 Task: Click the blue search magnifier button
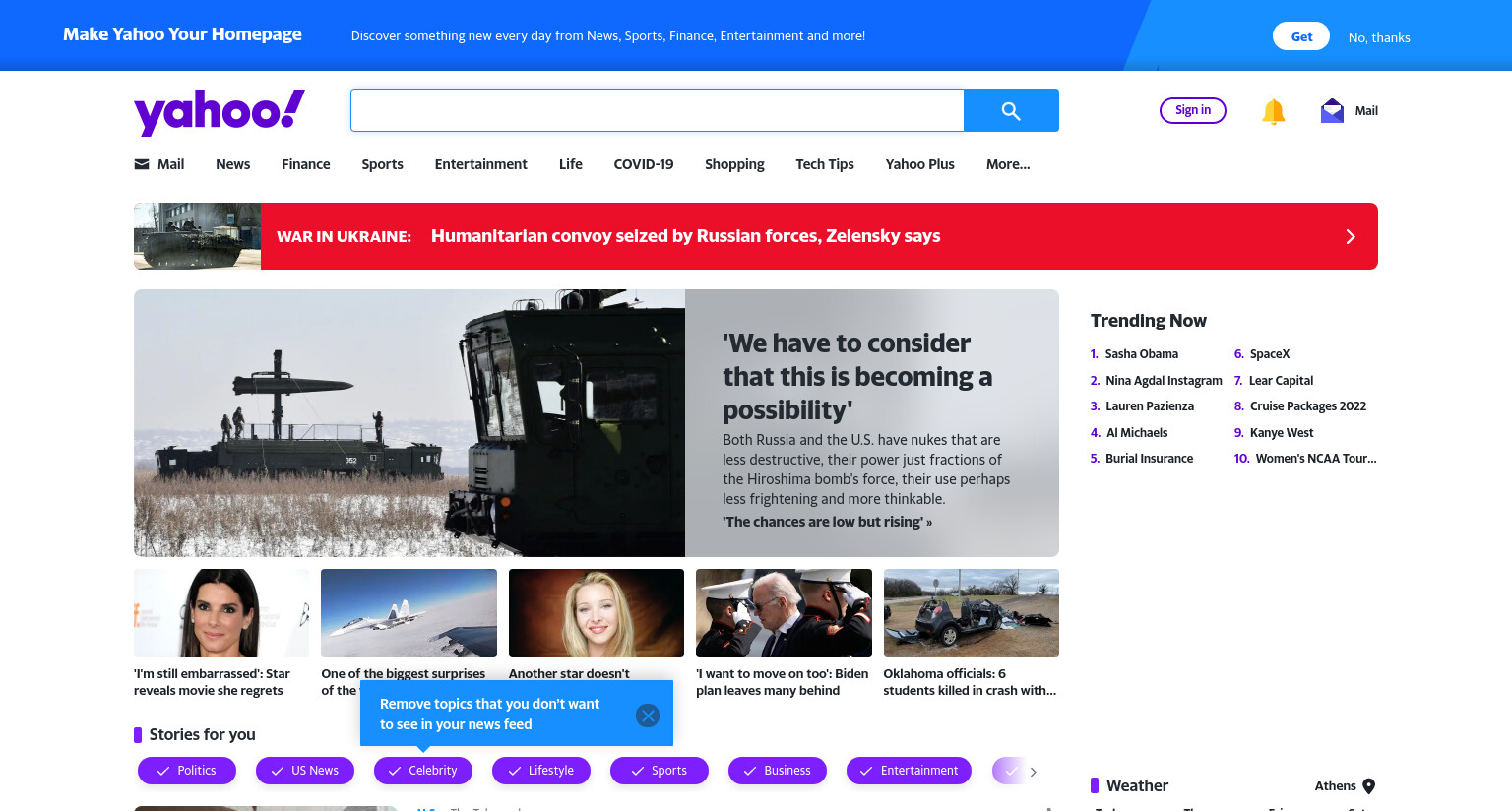1011,110
